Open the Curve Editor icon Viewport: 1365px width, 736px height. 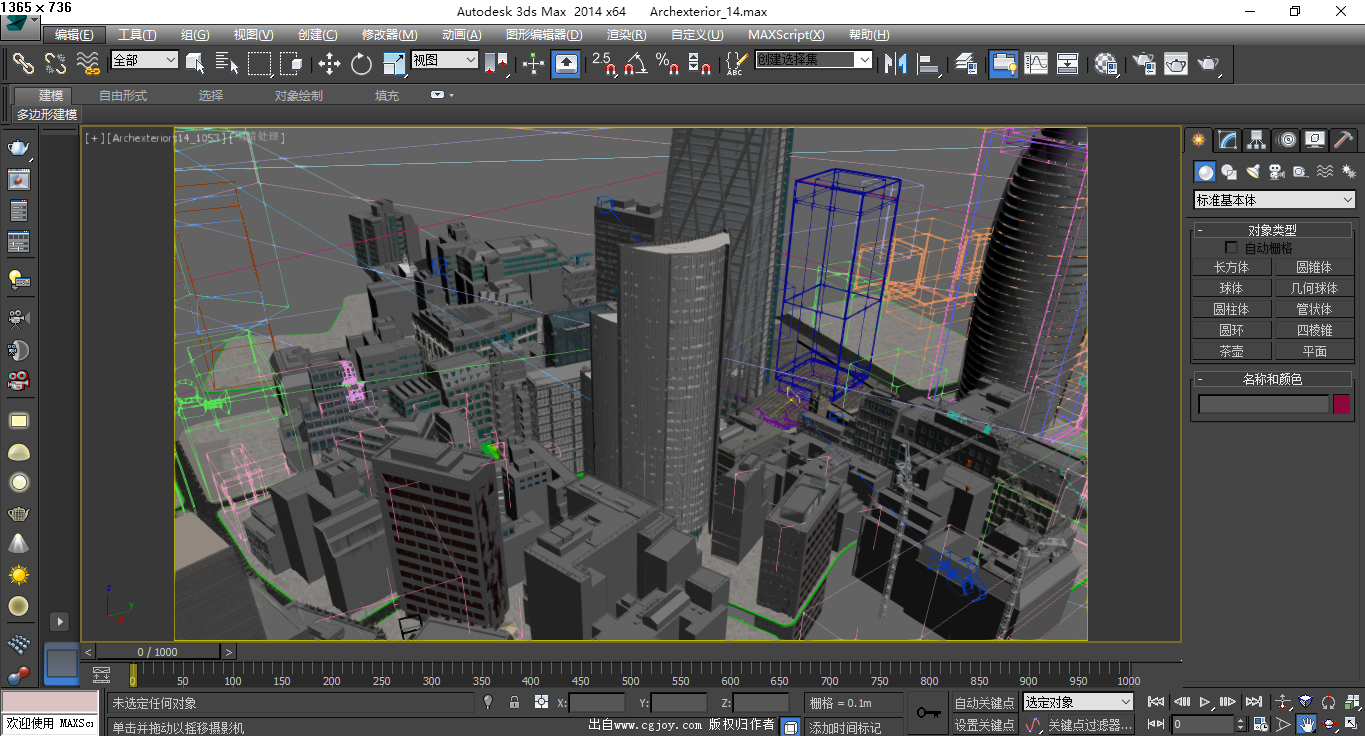(x=1036, y=64)
